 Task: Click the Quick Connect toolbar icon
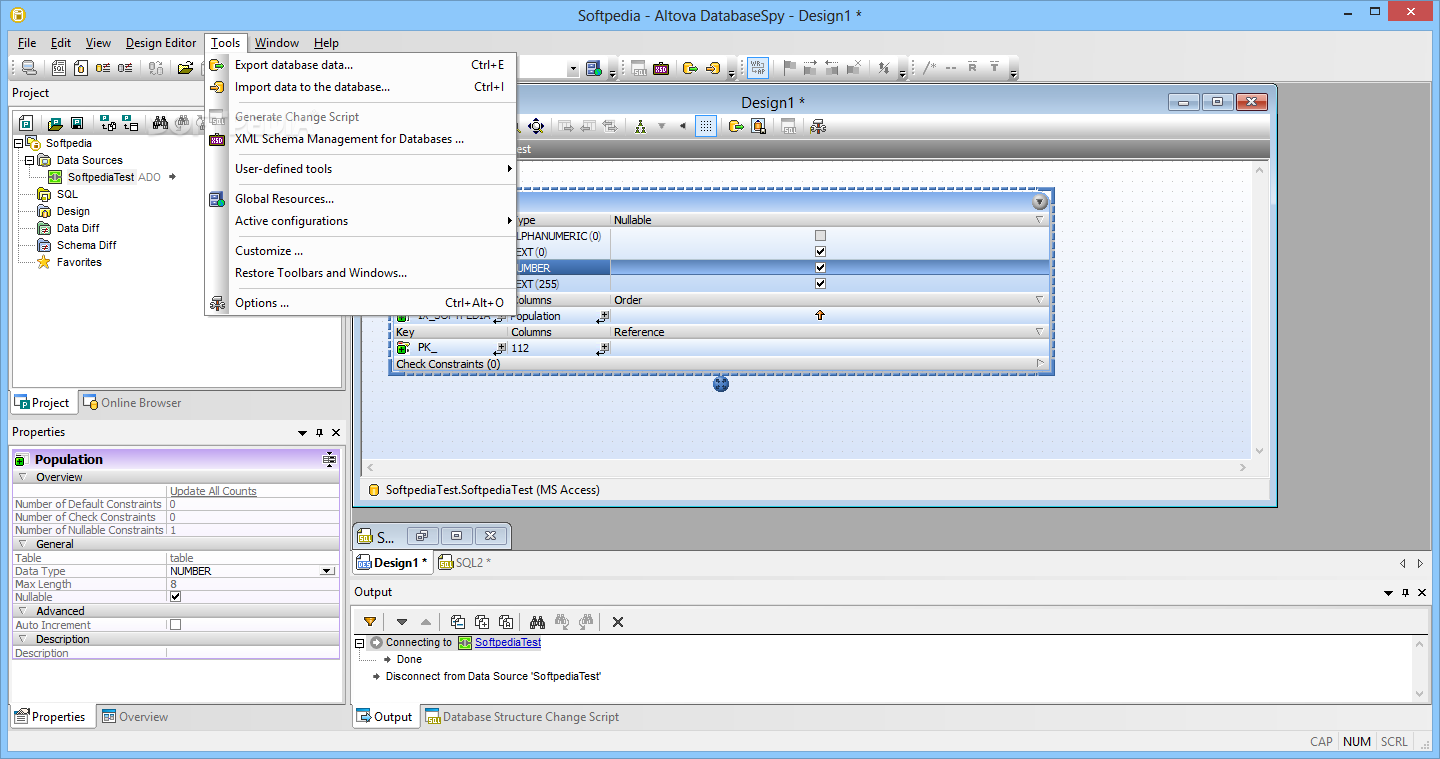[x=29, y=68]
